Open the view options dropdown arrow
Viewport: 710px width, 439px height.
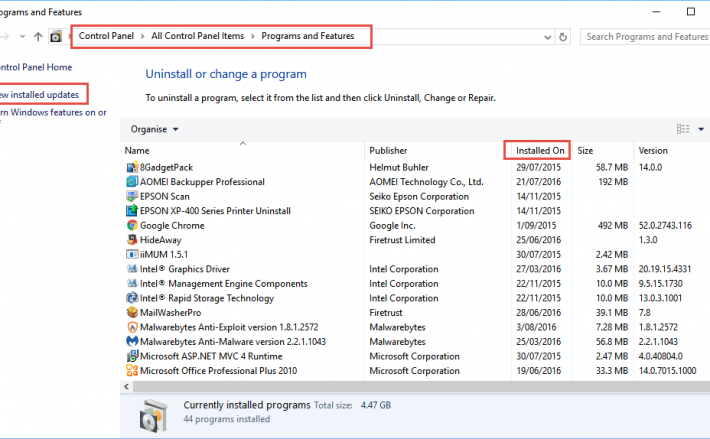pos(701,129)
